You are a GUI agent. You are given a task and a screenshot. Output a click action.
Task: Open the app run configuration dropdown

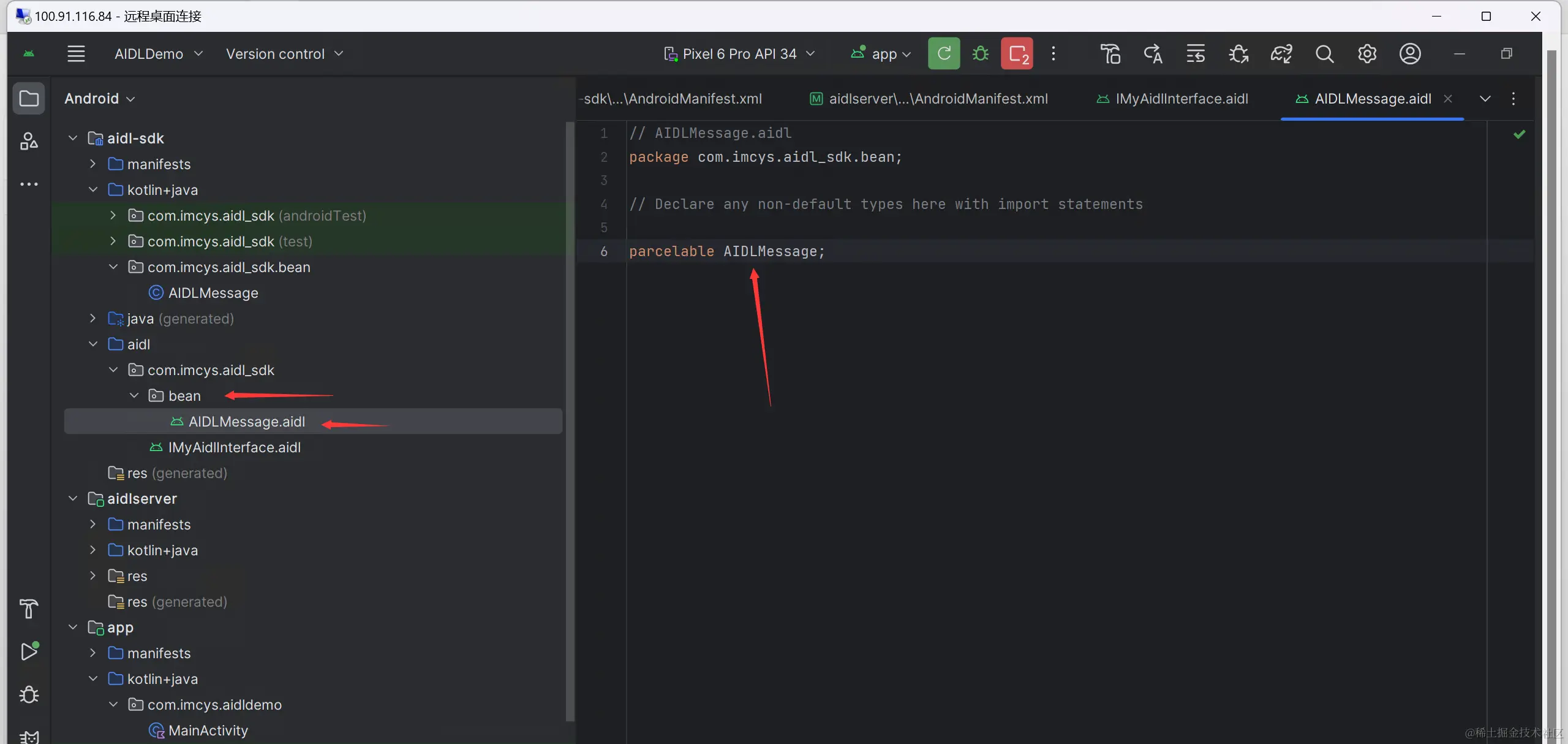[881, 54]
